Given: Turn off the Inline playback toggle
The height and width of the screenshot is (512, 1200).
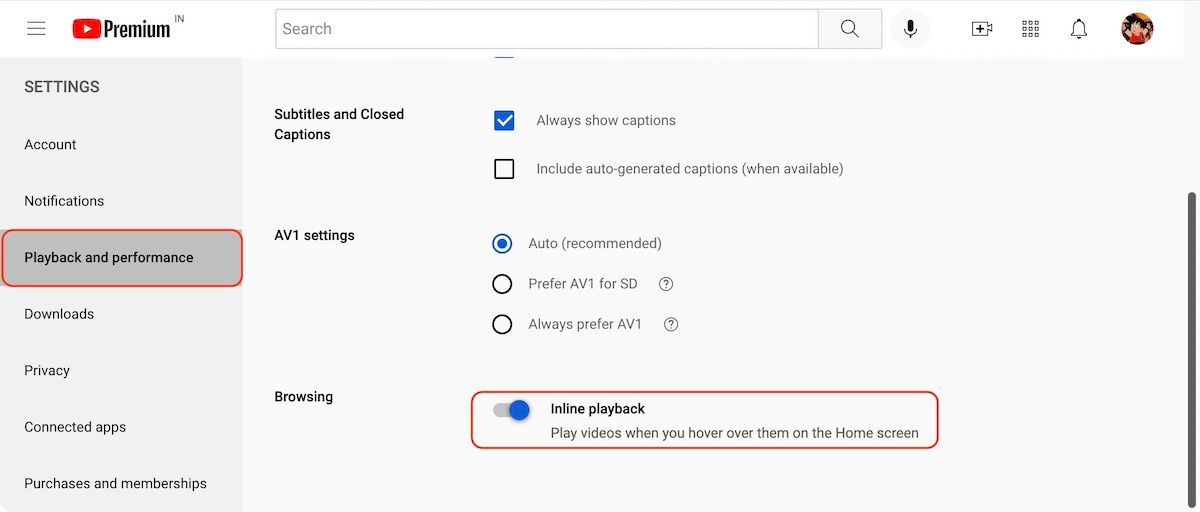Looking at the screenshot, I should point(511,409).
